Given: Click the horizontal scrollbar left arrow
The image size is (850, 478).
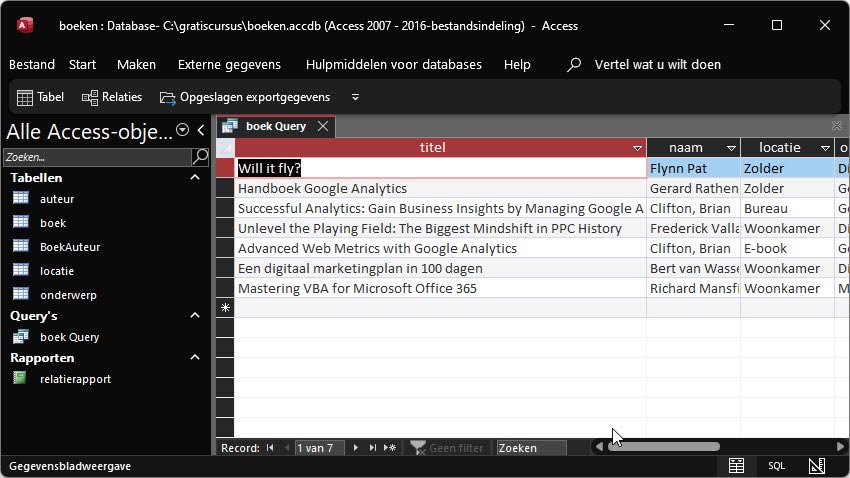Looking at the screenshot, I should [599, 447].
